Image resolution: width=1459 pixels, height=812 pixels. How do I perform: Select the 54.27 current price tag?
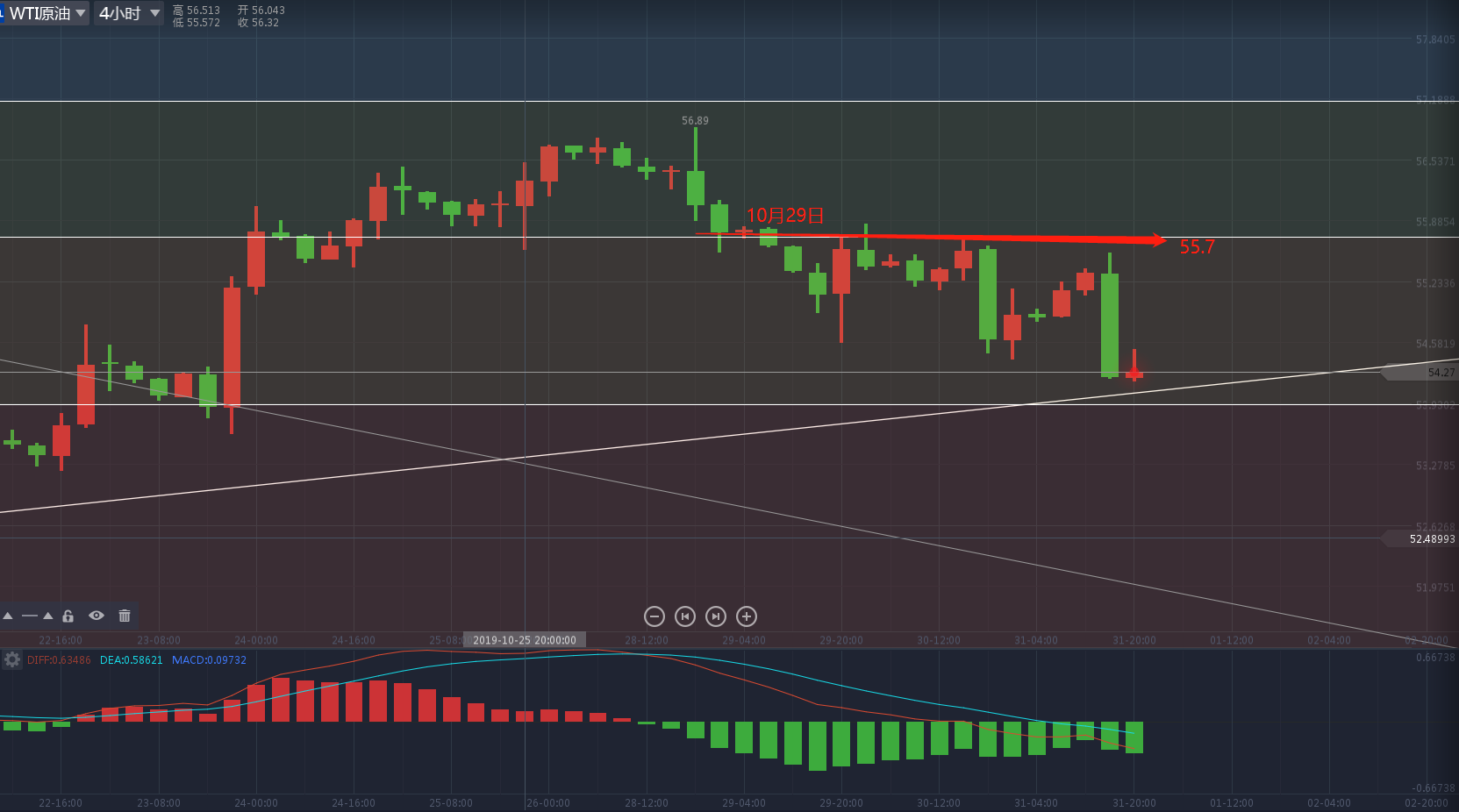(1420, 373)
